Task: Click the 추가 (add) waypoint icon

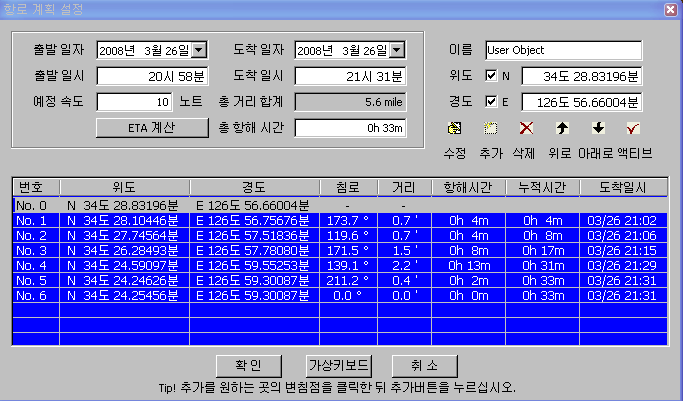Action: pos(490,128)
